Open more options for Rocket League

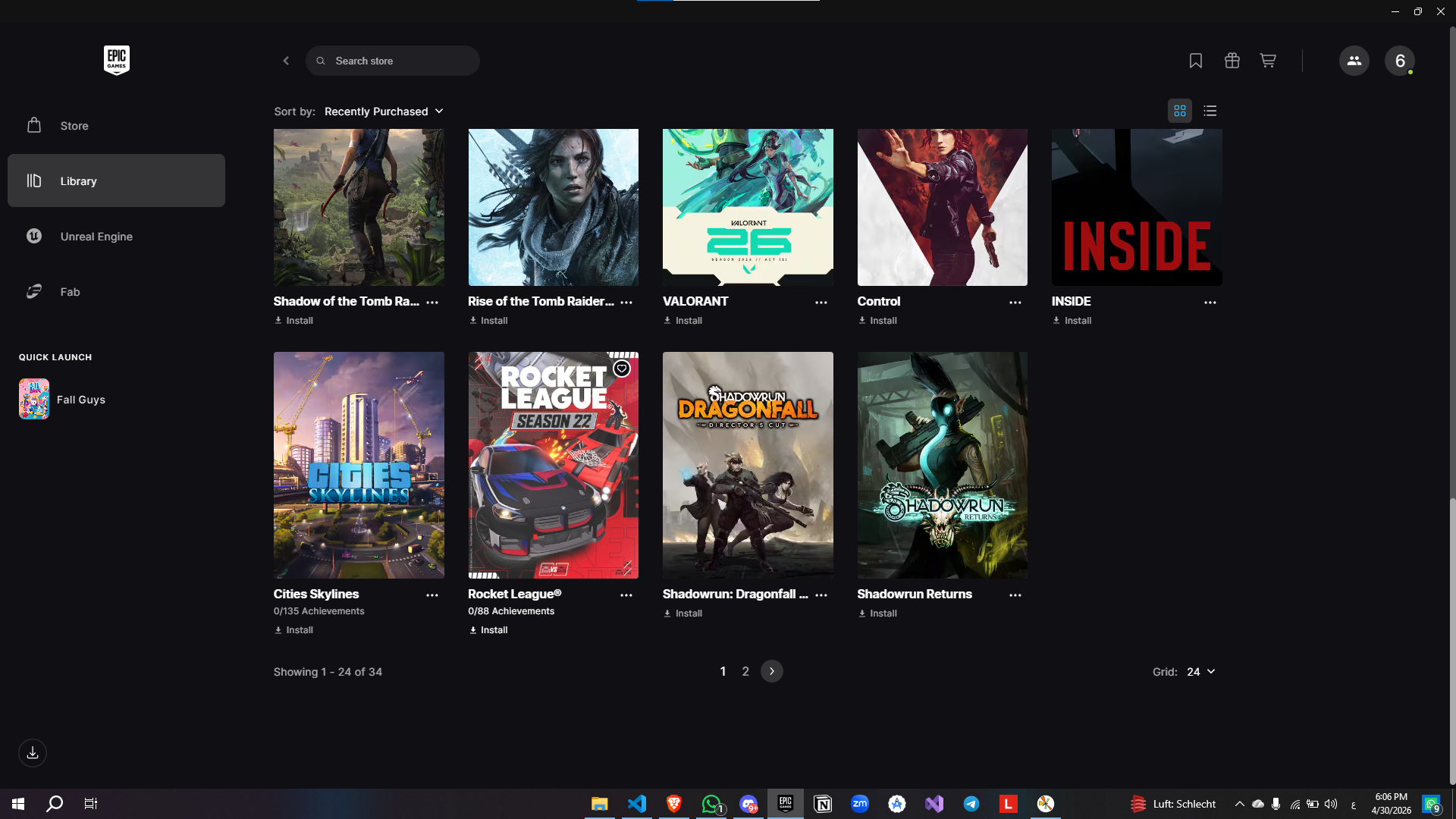pos(626,595)
